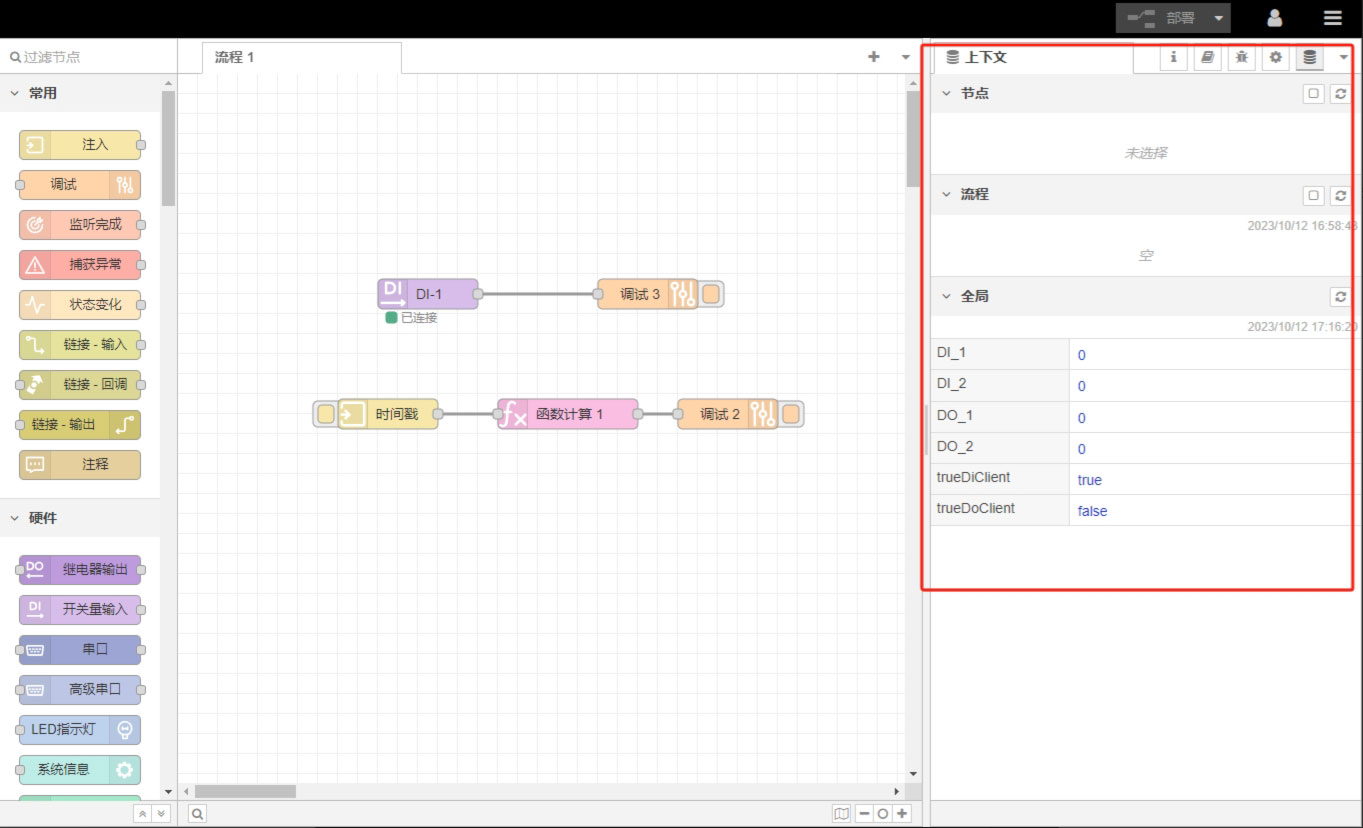Viewport: 1363px width, 828px height.
Task: Toggle the 调试 3 node output button
Action: [x=711, y=294]
